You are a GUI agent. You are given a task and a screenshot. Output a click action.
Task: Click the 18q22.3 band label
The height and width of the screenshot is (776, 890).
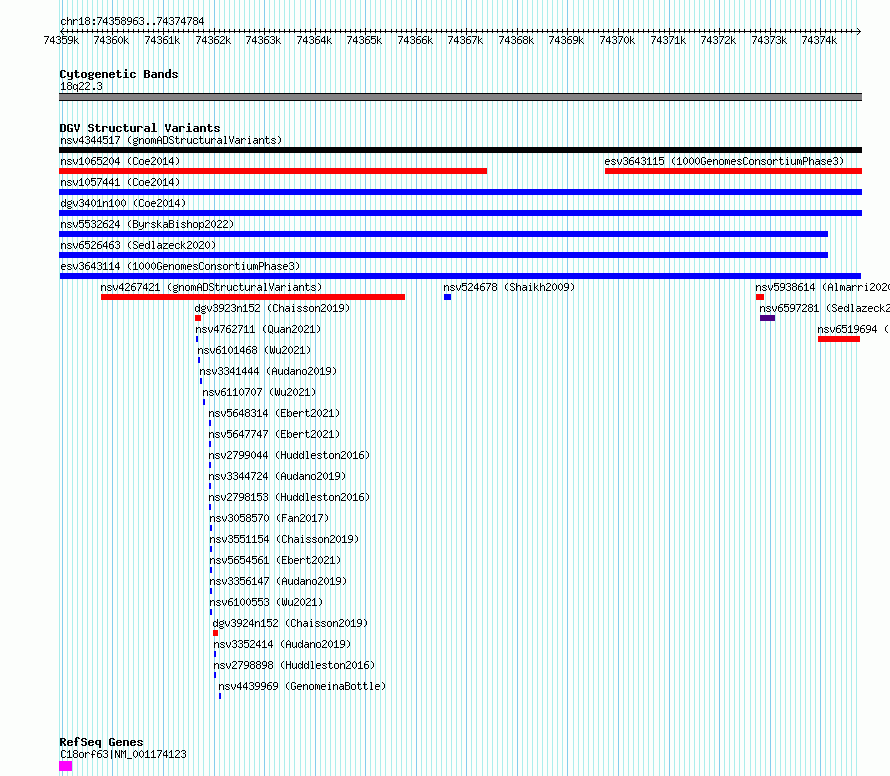[81, 86]
